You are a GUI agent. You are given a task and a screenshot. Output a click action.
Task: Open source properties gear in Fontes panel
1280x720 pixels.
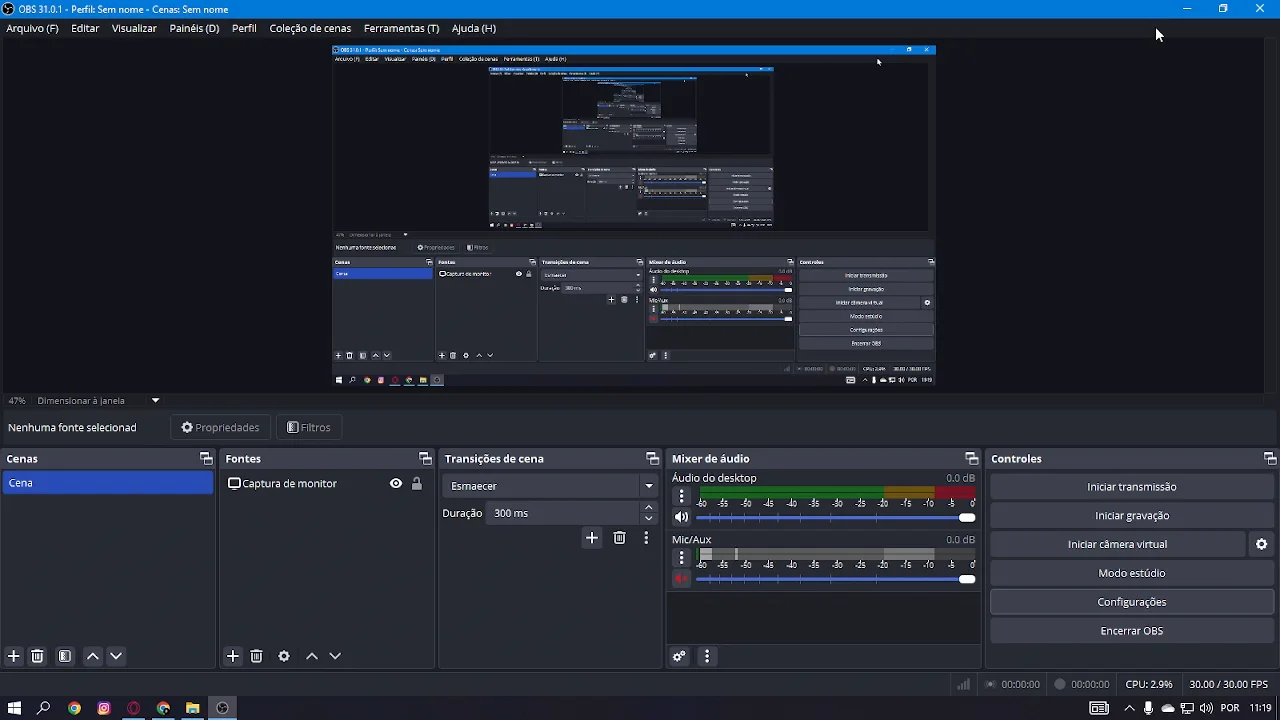click(x=284, y=656)
